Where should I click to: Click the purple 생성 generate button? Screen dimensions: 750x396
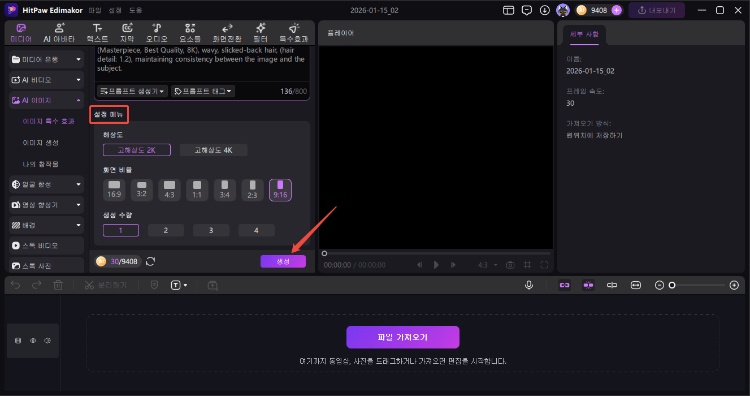coord(283,261)
